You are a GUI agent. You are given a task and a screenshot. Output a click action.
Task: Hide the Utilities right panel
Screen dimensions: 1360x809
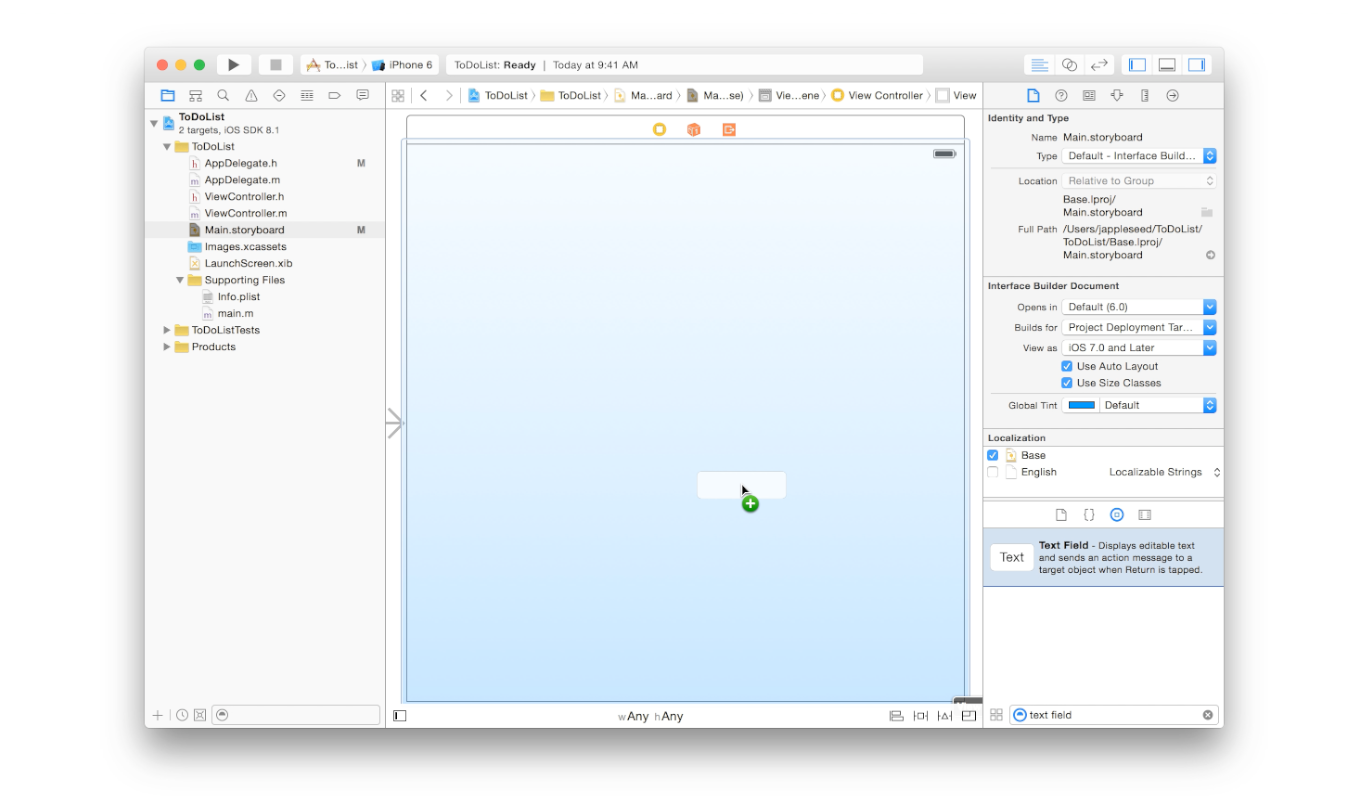(x=1196, y=65)
